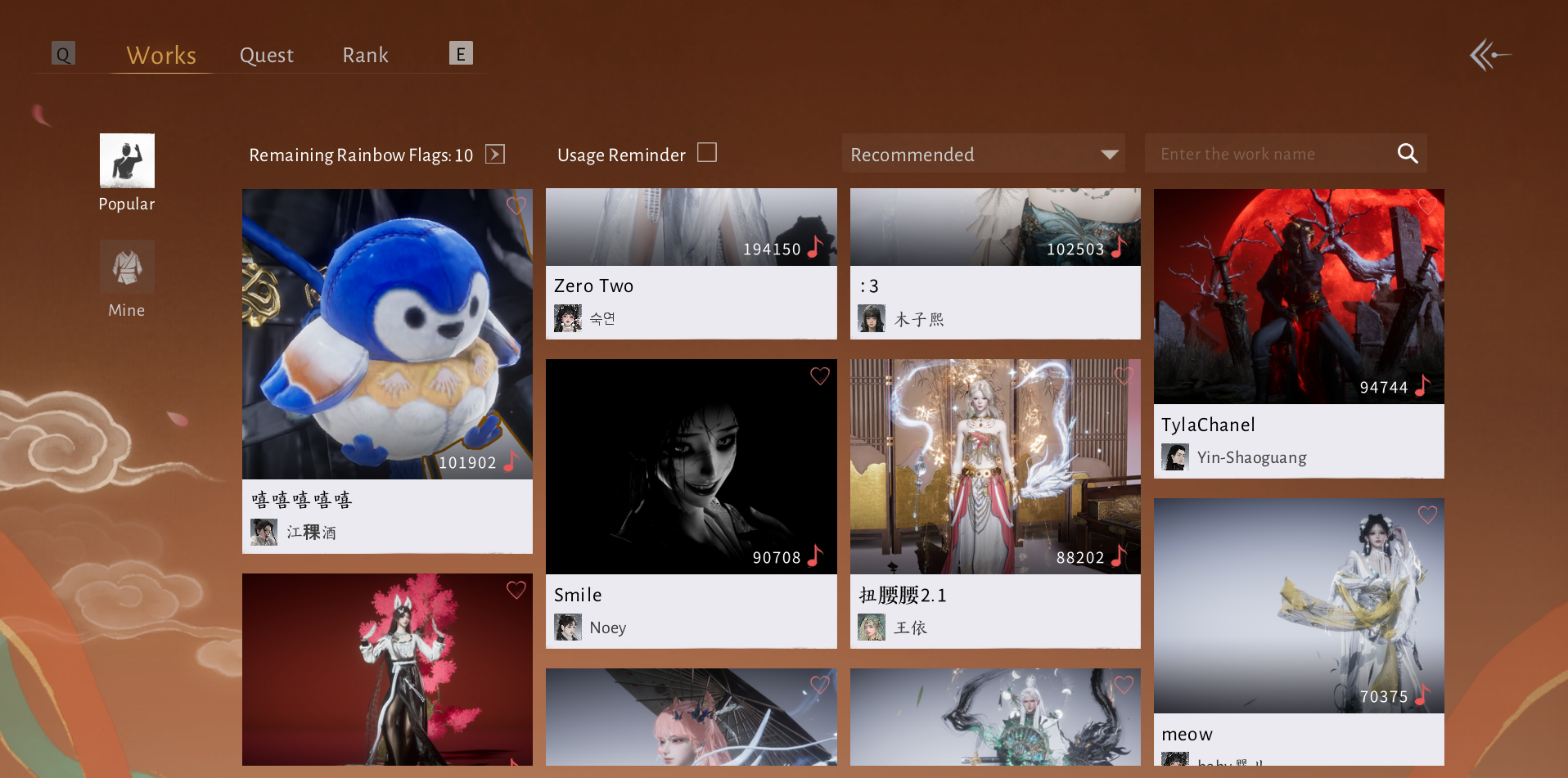This screenshot has height=778, width=1568.
Task: Click the E key shortcut icon
Action: [461, 53]
